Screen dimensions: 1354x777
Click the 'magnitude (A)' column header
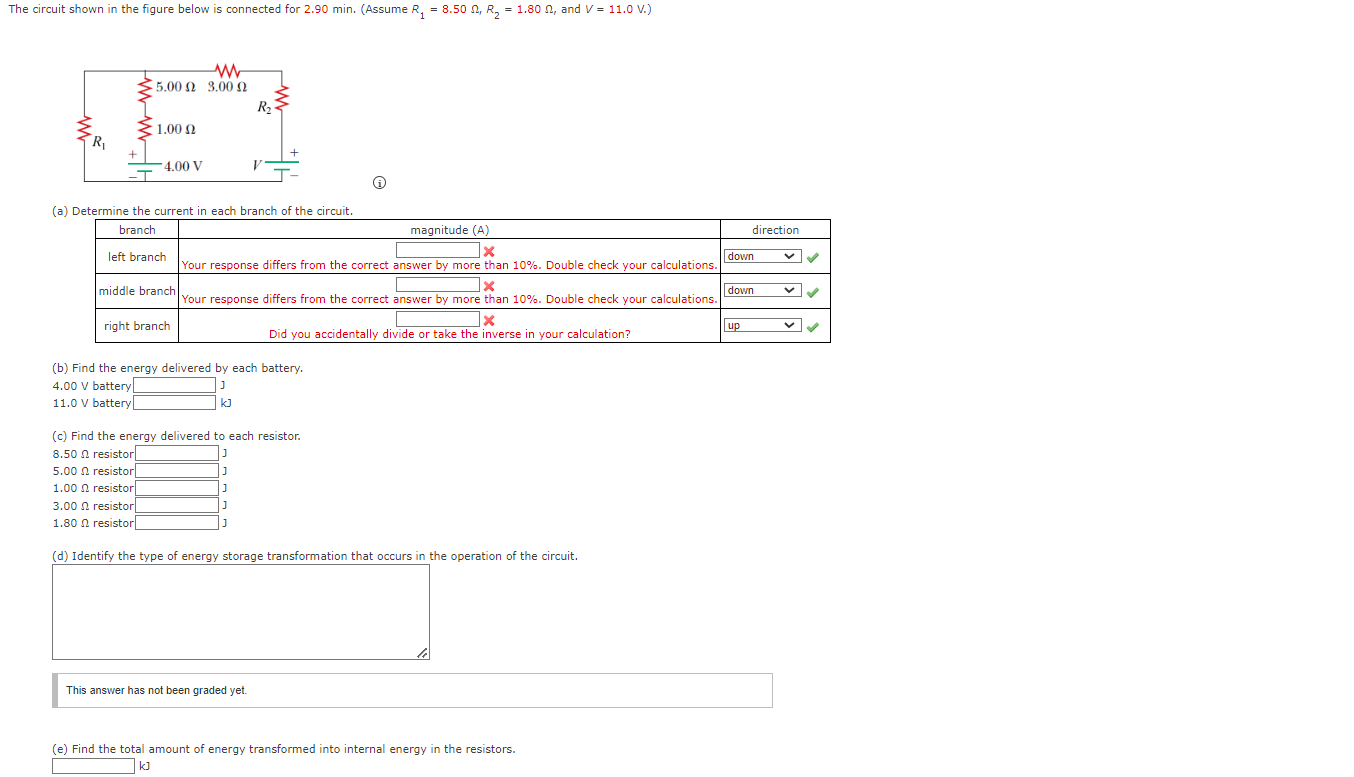[x=450, y=230]
